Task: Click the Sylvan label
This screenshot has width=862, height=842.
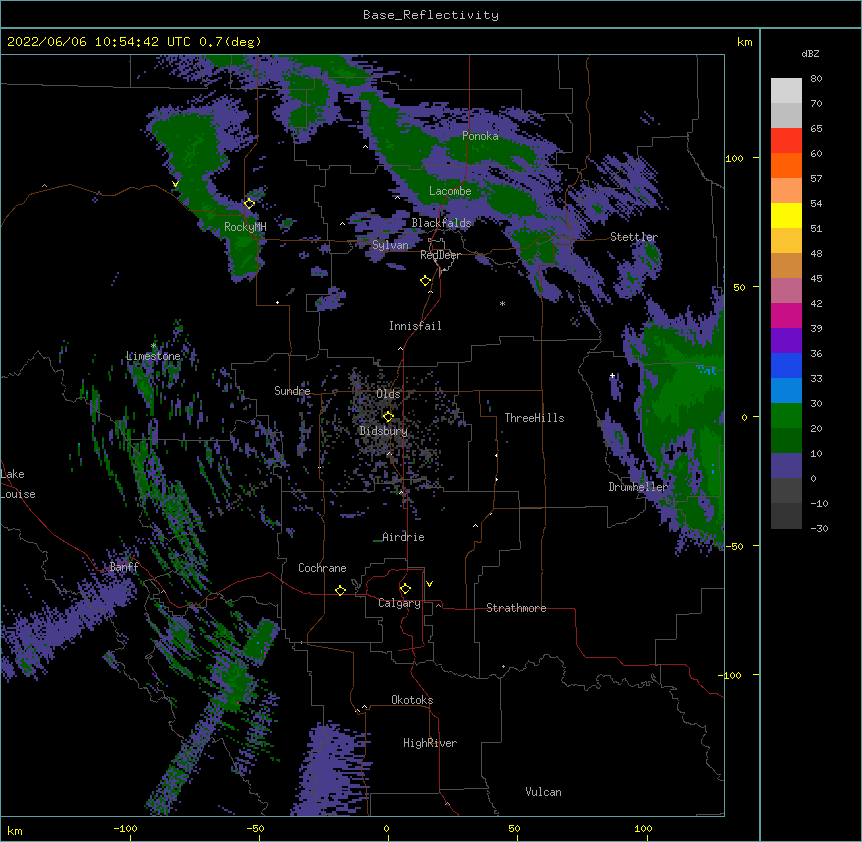Action: point(390,245)
